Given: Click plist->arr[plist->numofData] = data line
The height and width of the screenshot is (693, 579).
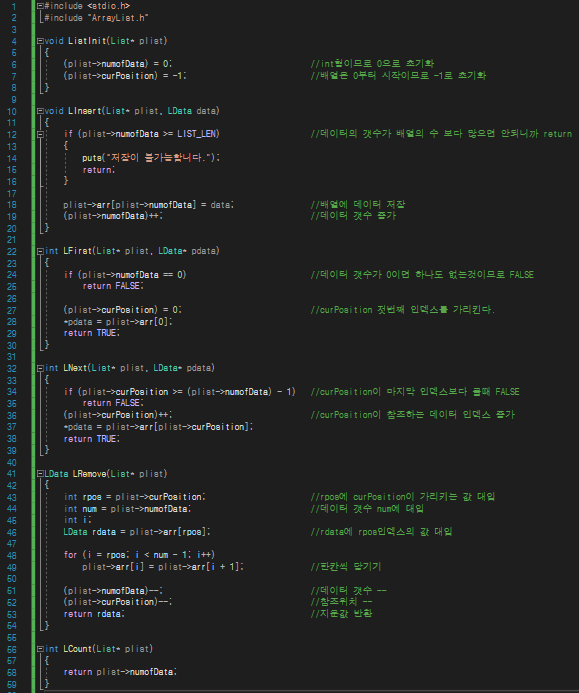Looking at the screenshot, I should click(149, 205).
